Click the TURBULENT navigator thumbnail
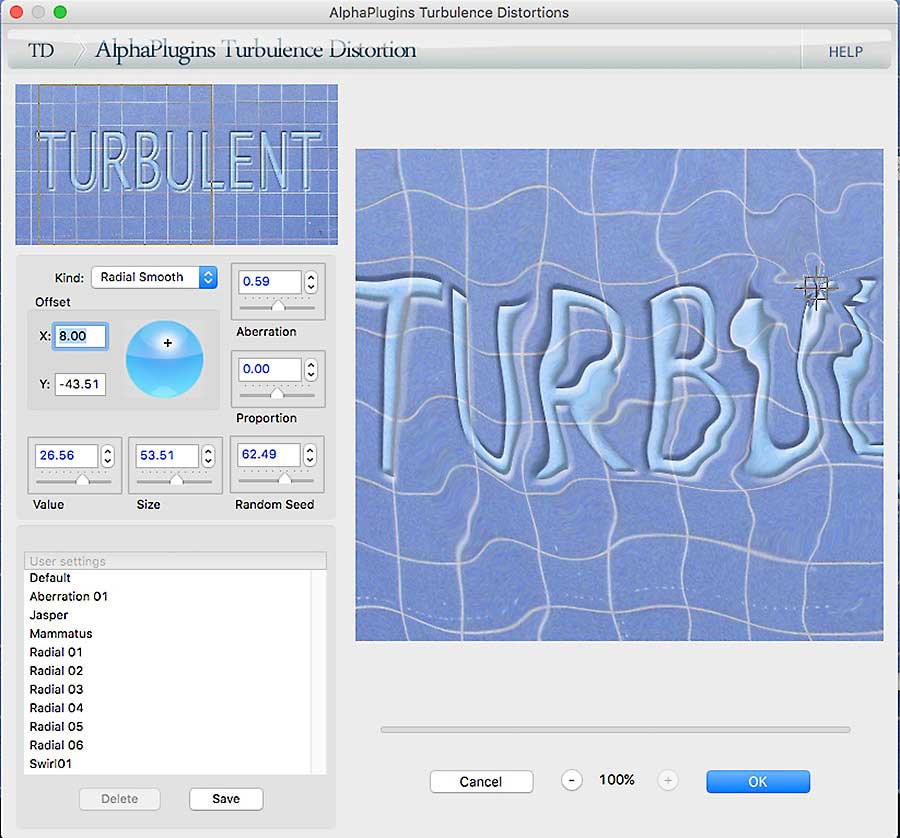This screenshot has height=838, width=900. click(x=177, y=164)
